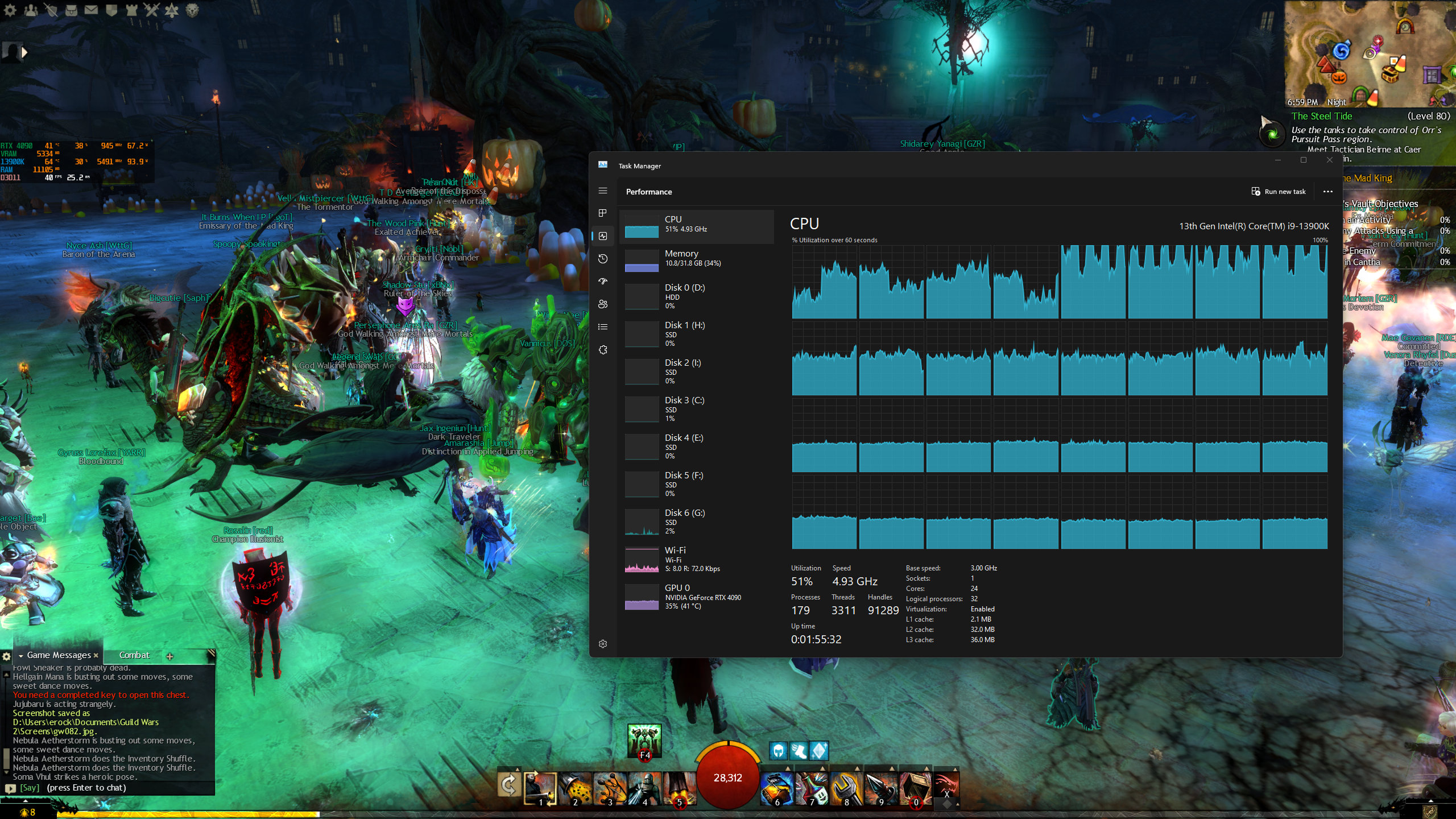
Task: Open the game menu gear icon
Action: (10, 10)
